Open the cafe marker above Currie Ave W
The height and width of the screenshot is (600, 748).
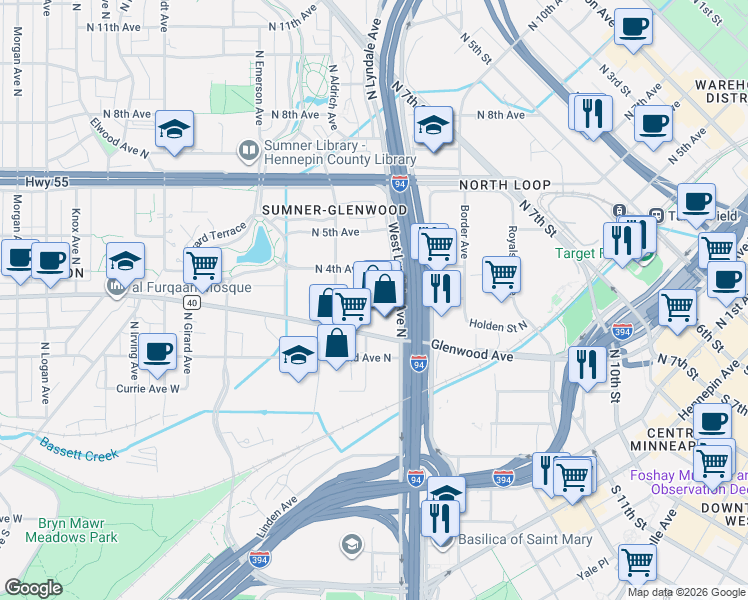[x=157, y=352]
